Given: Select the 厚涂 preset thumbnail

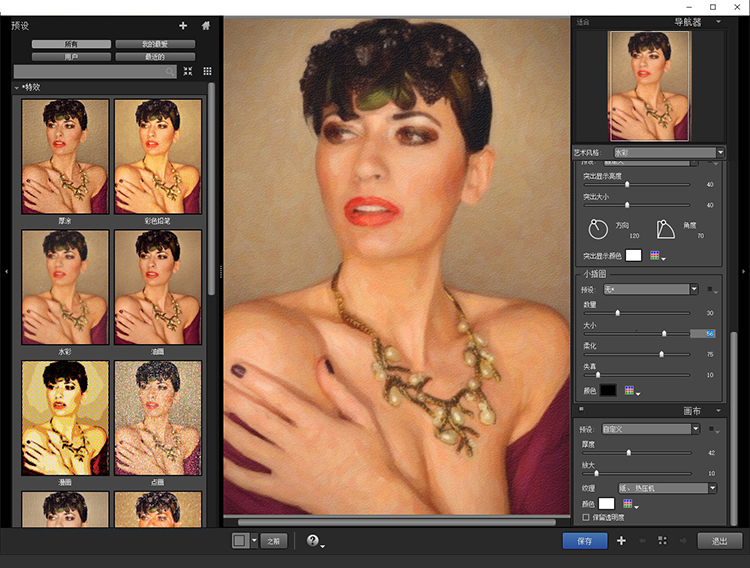Looking at the screenshot, I should pyautogui.click(x=65, y=156).
